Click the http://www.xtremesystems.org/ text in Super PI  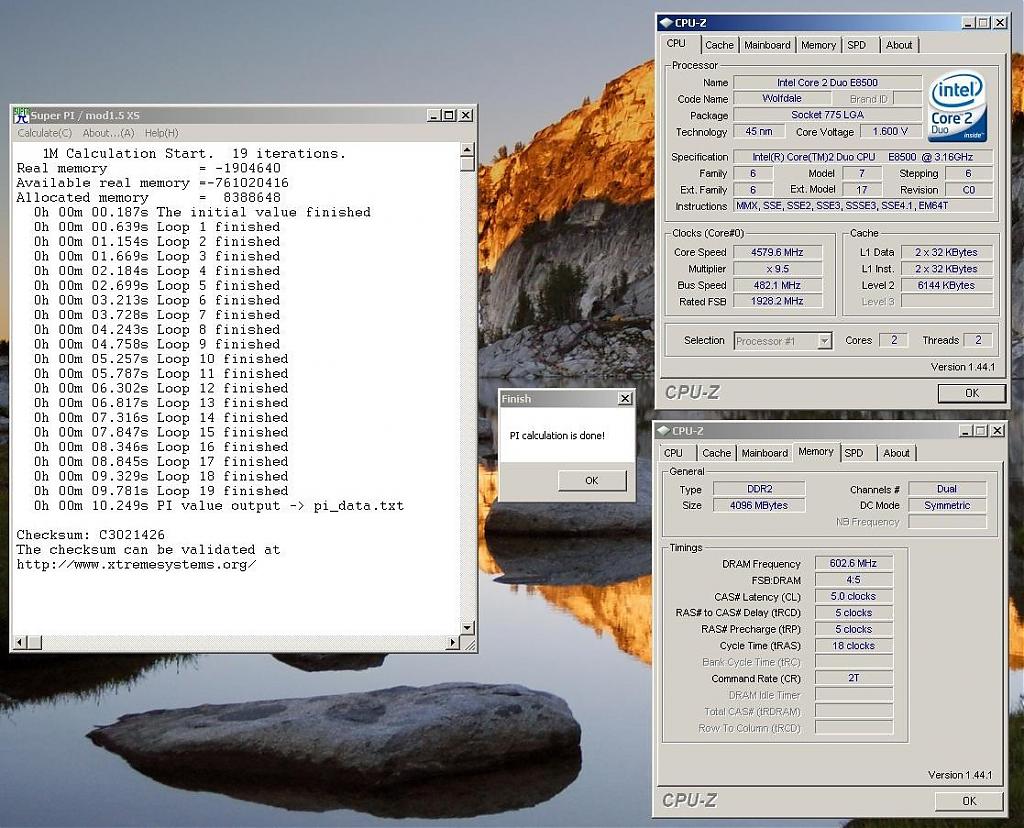136,564
